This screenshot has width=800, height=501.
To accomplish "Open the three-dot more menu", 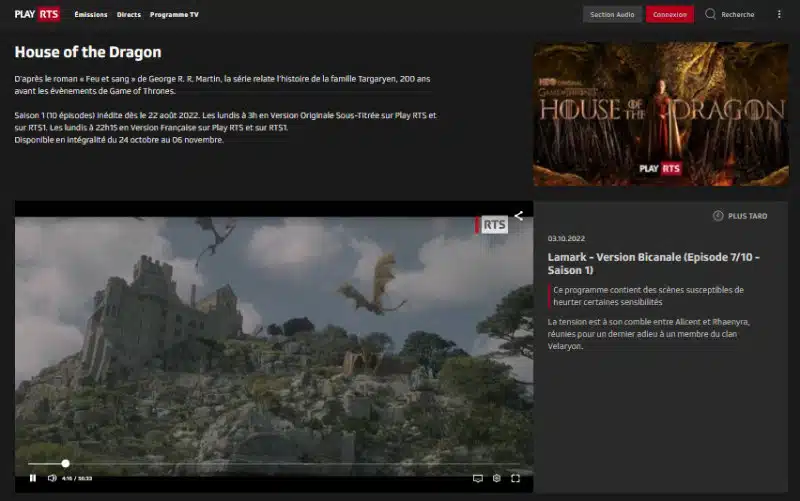I will [779, 14].
